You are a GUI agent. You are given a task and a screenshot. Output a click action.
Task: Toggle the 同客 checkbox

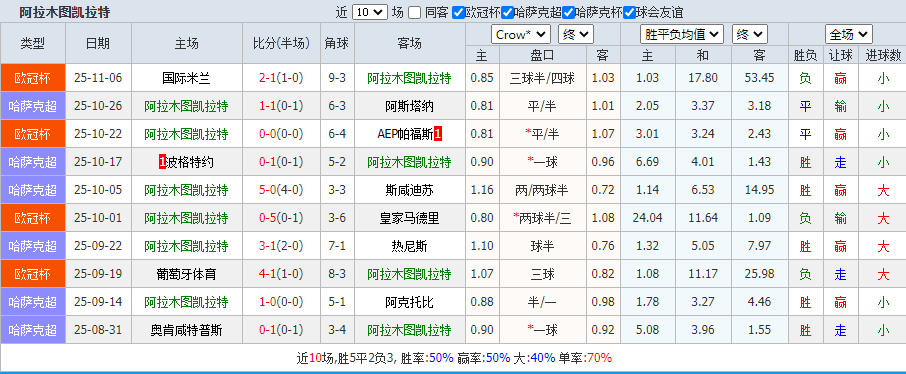pos(415,12)
